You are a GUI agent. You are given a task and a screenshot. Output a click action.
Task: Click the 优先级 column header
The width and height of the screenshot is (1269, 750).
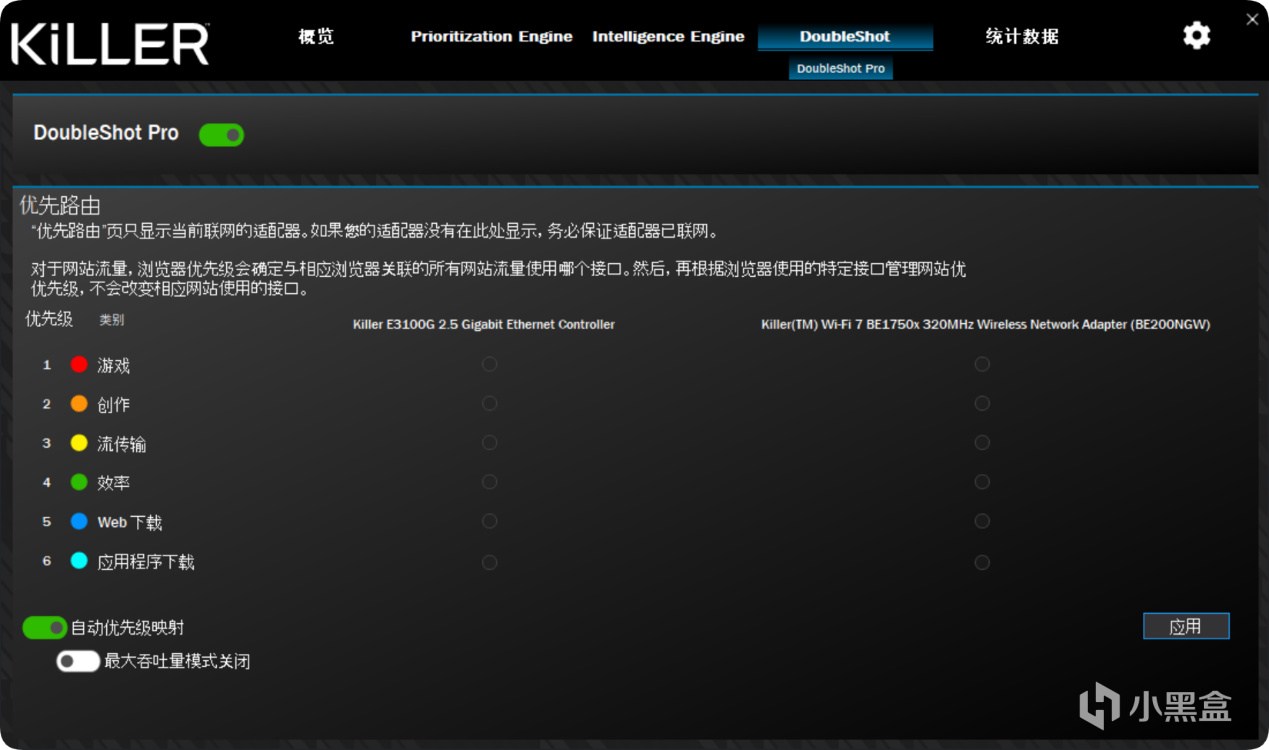(x=49, y=319)
